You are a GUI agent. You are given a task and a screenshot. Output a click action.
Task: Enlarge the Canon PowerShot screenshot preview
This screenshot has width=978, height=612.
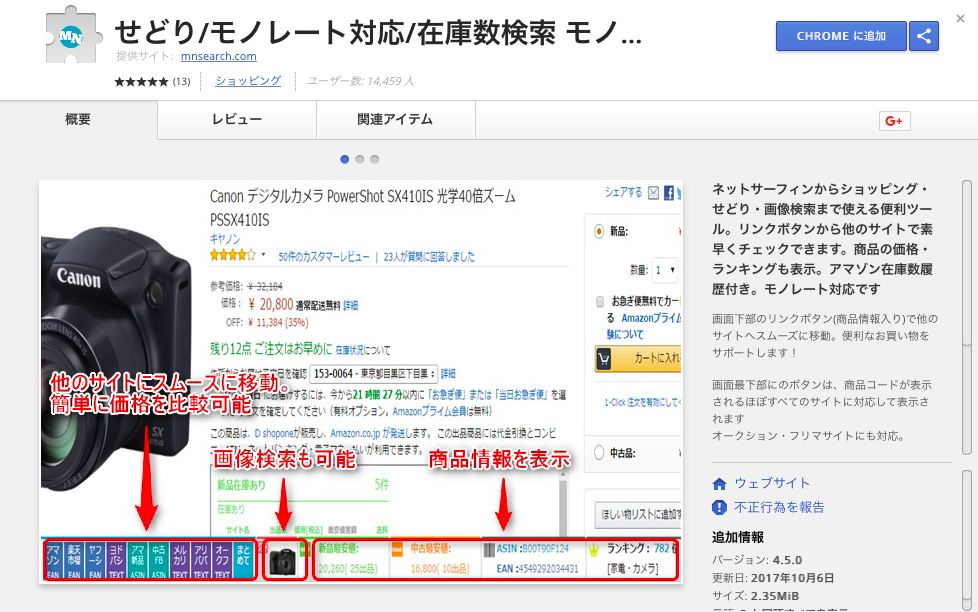click(x=361, y=382)
